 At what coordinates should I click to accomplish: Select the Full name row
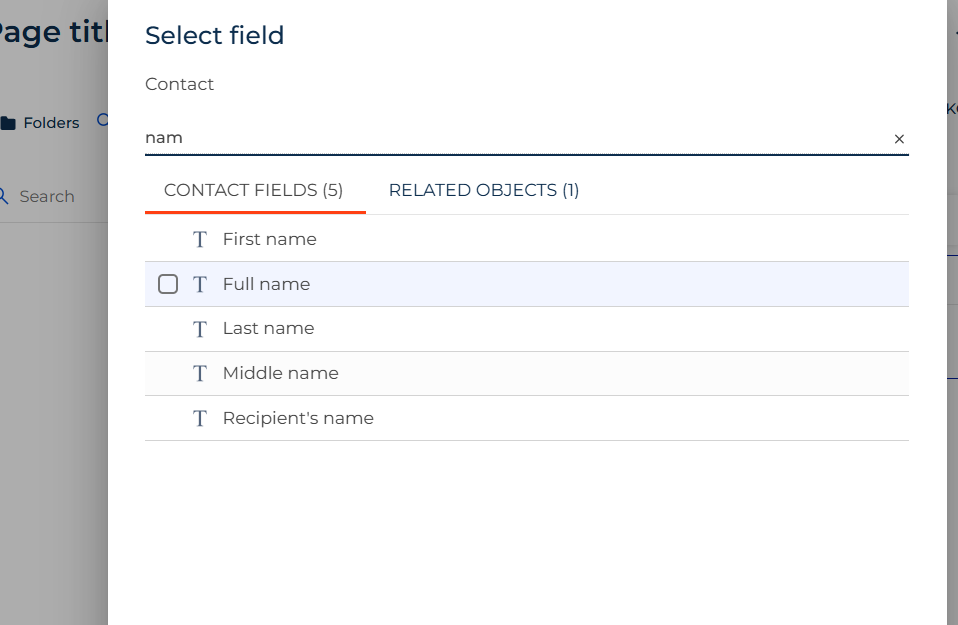pos(527,284)
